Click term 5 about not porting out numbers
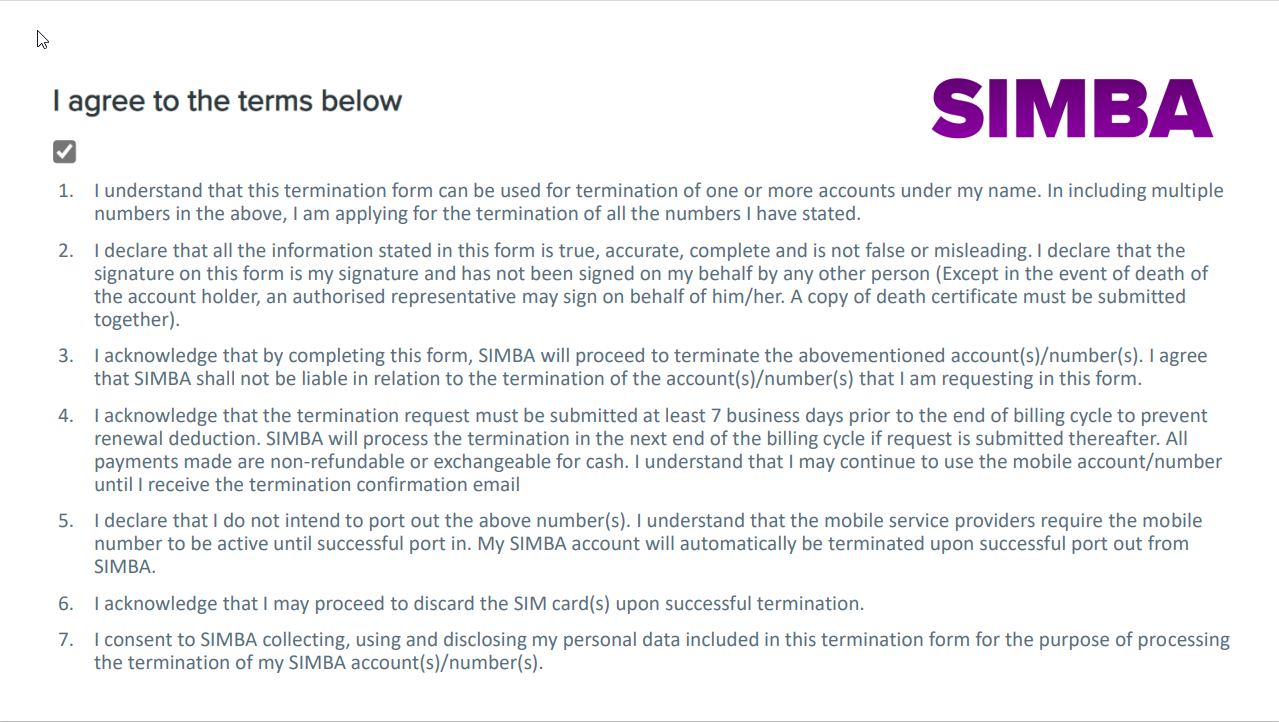The height and width of the screenshot is (722, 1279). (x=648, y=543)
